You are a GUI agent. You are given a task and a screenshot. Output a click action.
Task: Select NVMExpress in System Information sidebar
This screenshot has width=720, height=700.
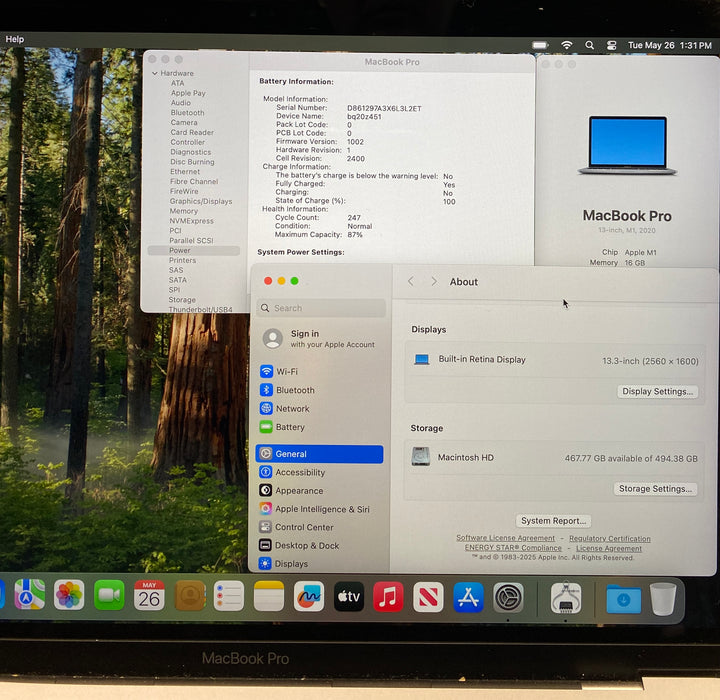coord(191,221)
